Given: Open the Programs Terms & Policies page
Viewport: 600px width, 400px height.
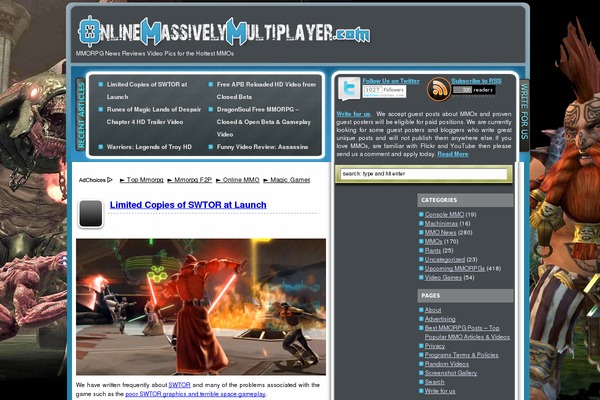Looking at the screenshot, I should (x=461, y=355).
